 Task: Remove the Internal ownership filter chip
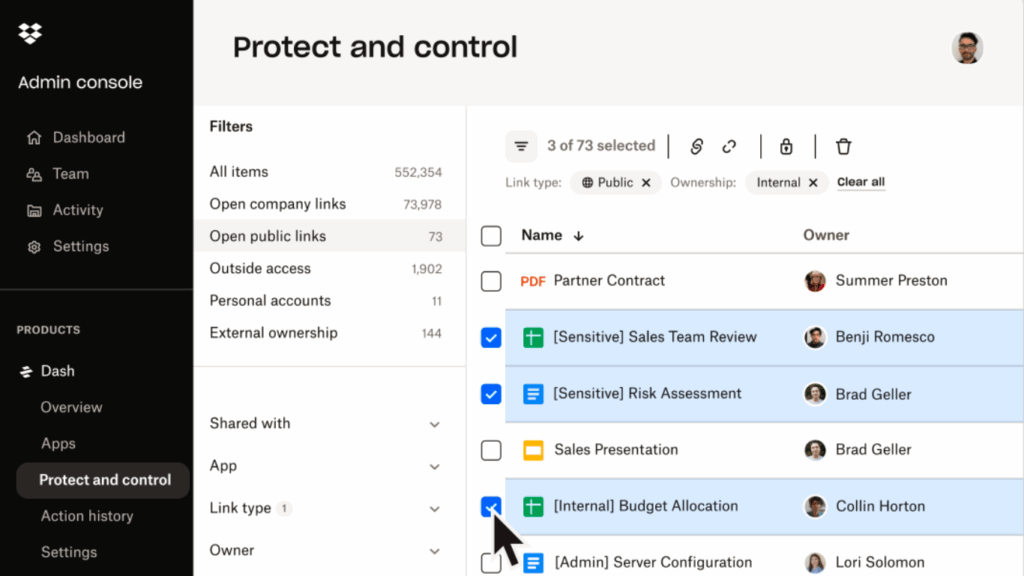813,183
